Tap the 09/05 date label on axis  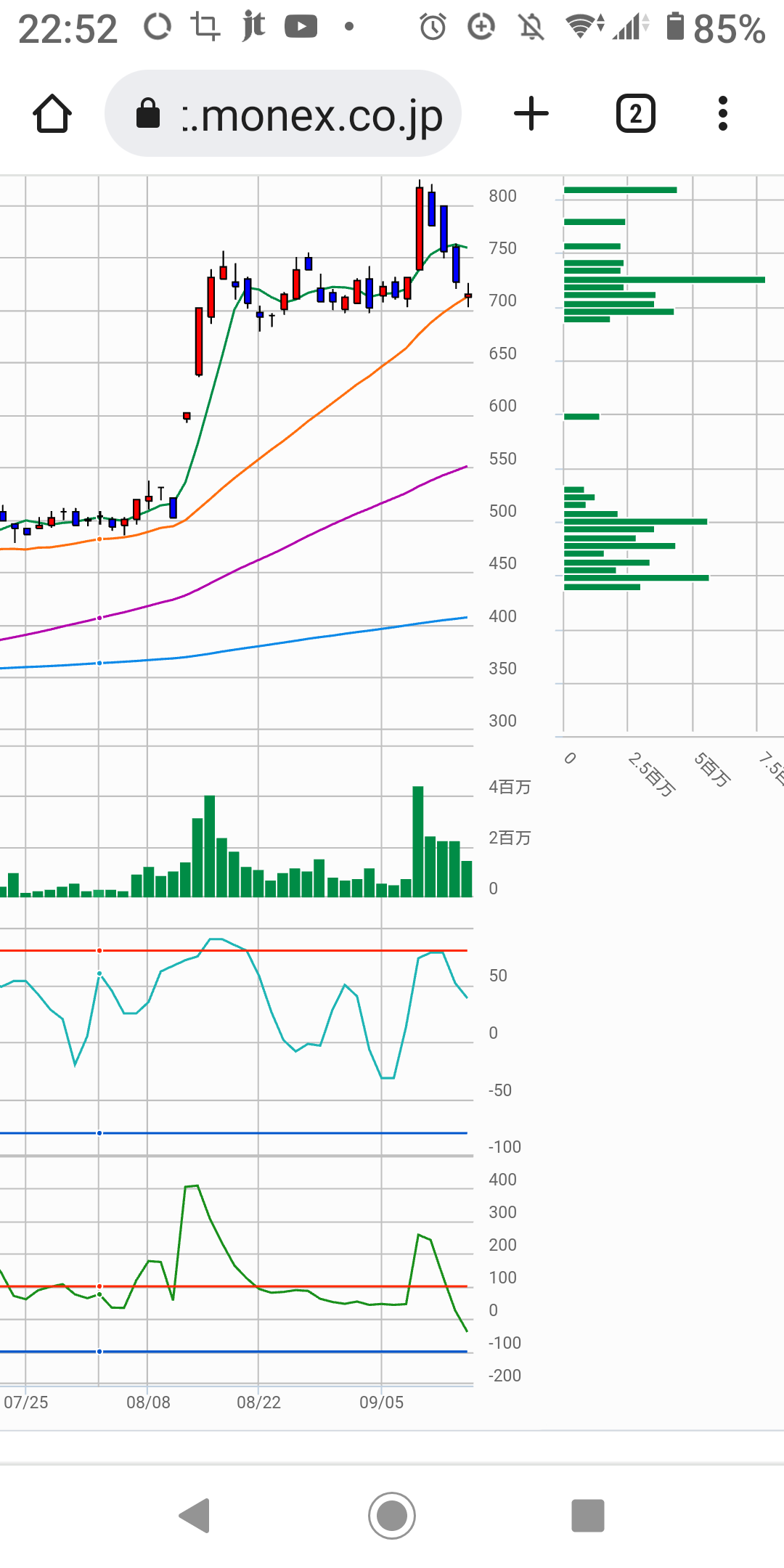pyautogui.click(x=382, y=1402)
